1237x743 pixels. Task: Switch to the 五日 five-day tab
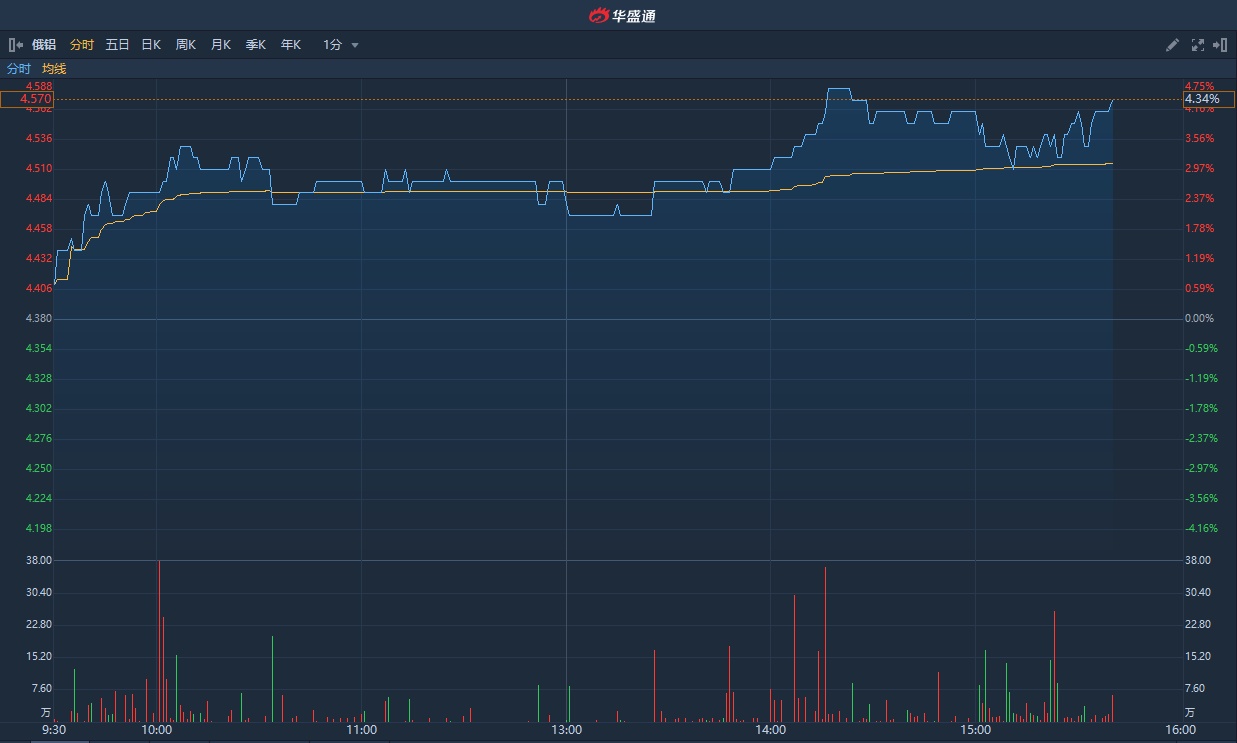coord(117,45)
